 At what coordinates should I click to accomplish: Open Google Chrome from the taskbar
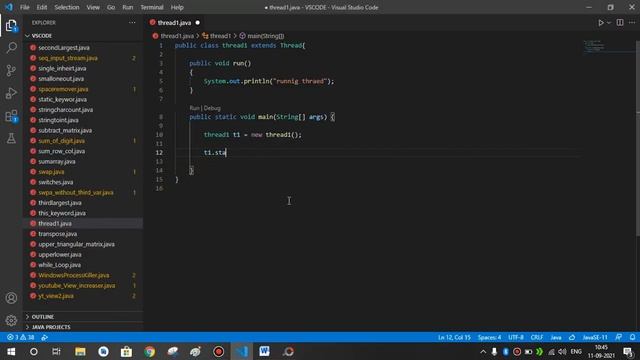[149, 351]
